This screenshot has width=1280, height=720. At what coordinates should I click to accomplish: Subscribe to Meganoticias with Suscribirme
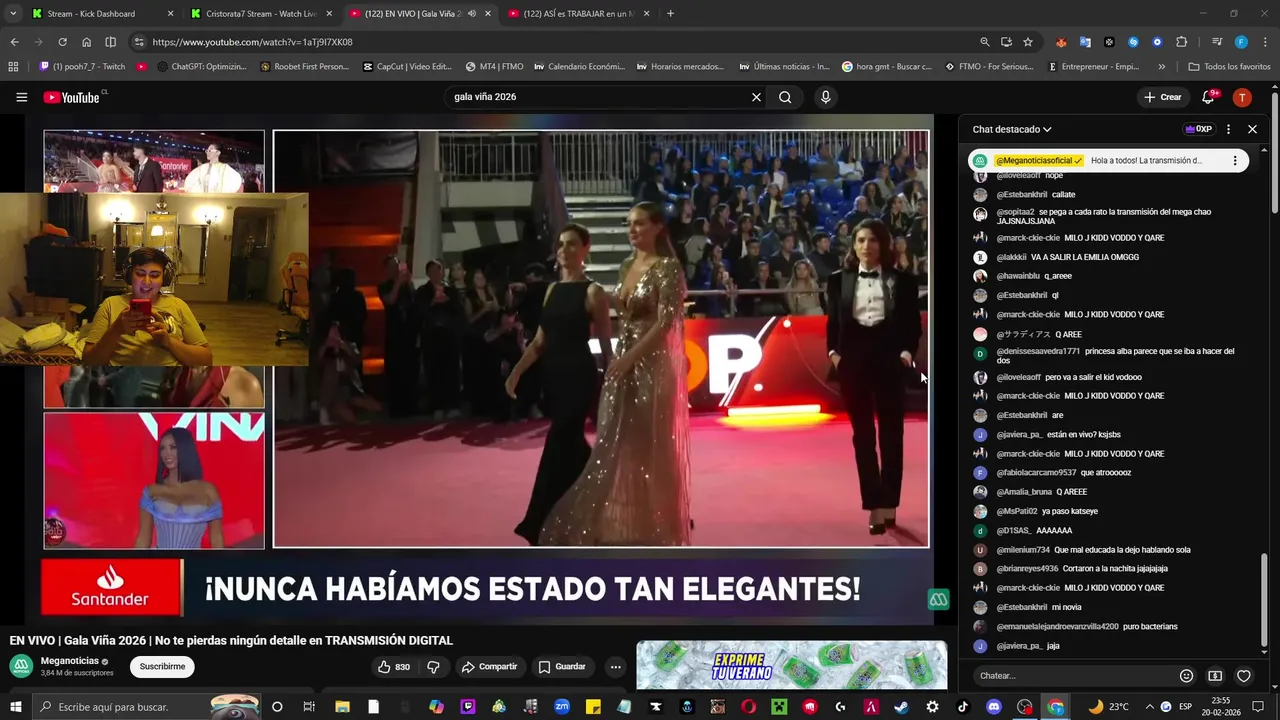[163, 667]
